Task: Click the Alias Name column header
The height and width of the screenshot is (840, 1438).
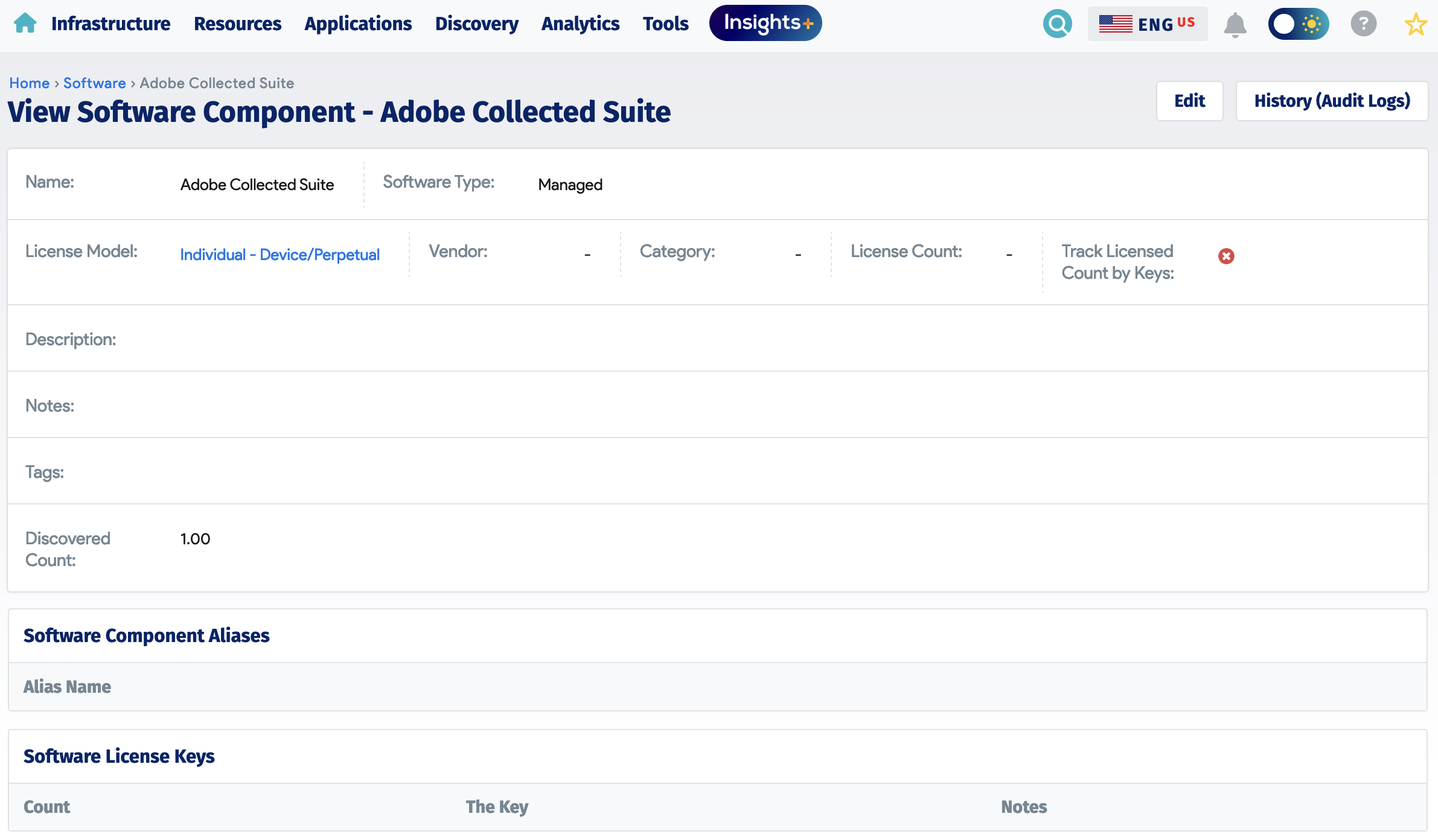Action: point(67,686)
